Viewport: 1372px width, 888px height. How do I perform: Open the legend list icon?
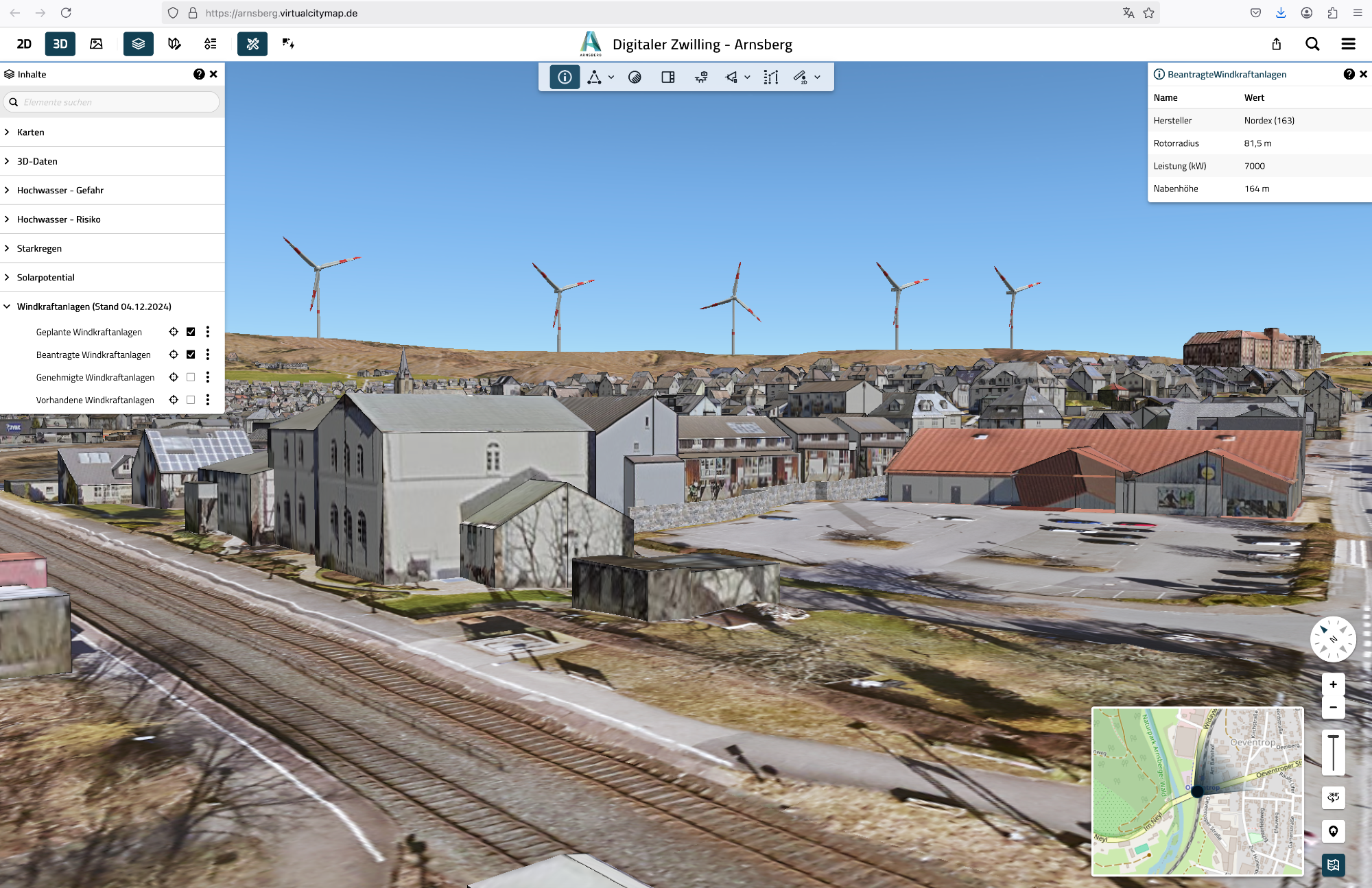[x=211, y=44]
